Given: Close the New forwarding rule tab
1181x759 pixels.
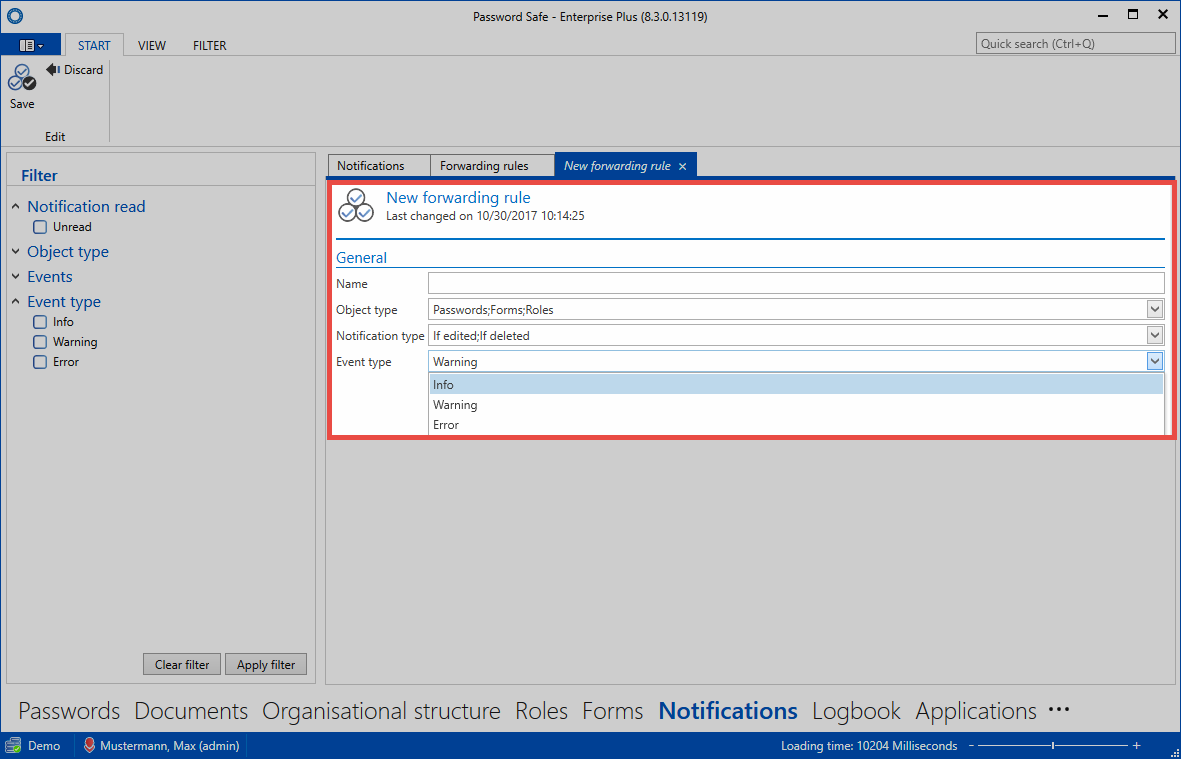Looking at the screenshot, I should coord(682,166).
